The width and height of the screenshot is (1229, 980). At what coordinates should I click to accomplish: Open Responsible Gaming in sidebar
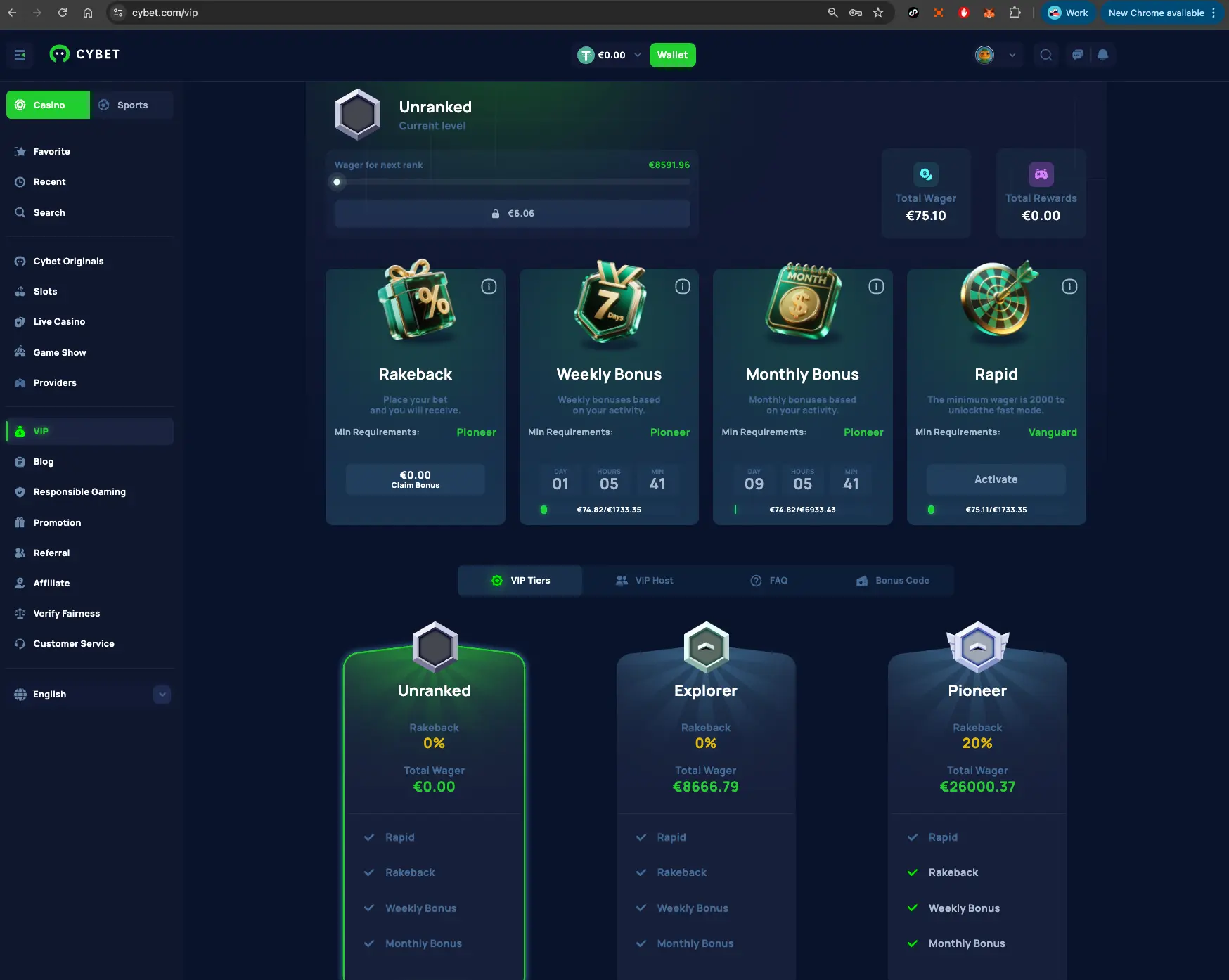point(90,491)
